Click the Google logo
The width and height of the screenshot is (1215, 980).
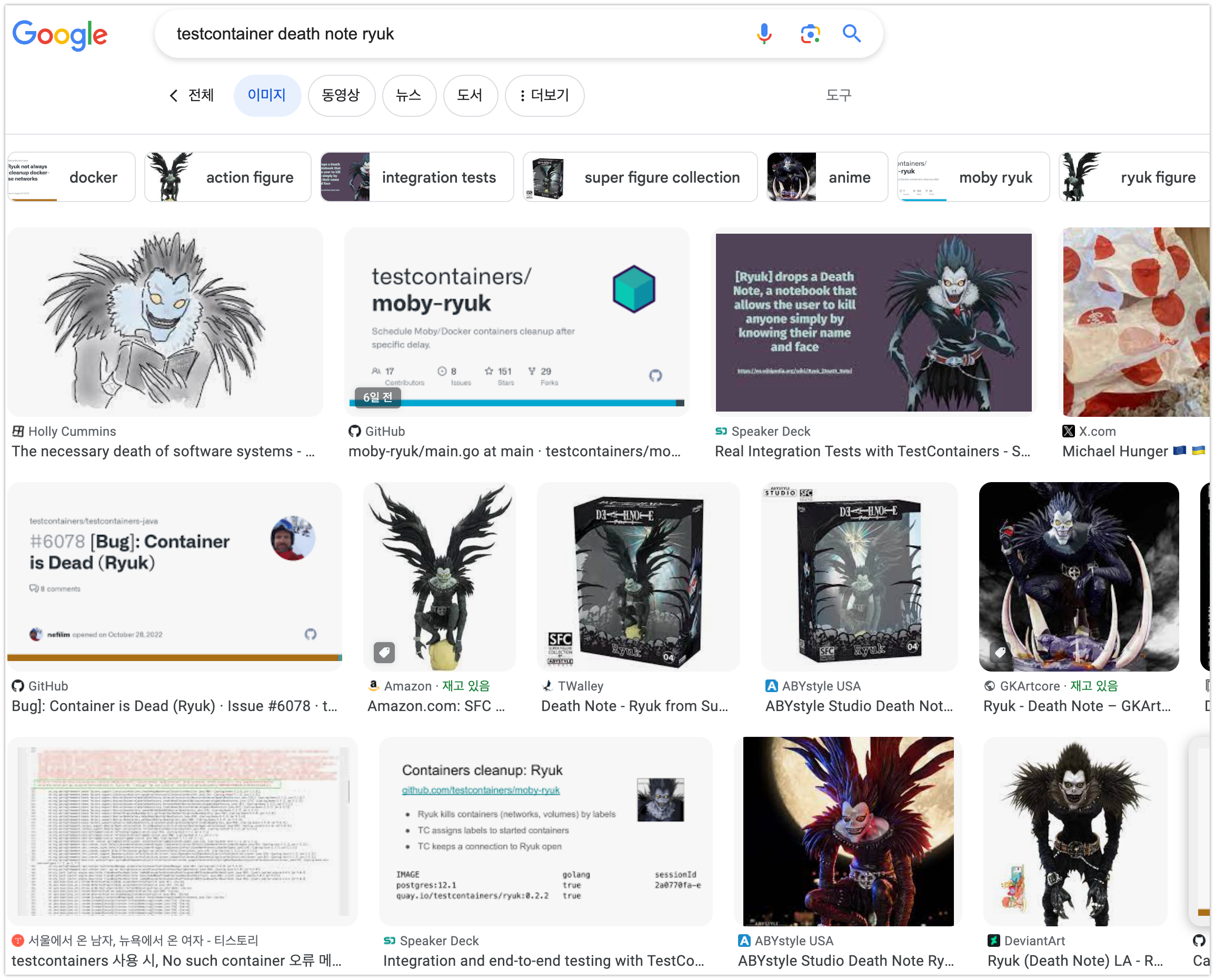coord(60,35)
